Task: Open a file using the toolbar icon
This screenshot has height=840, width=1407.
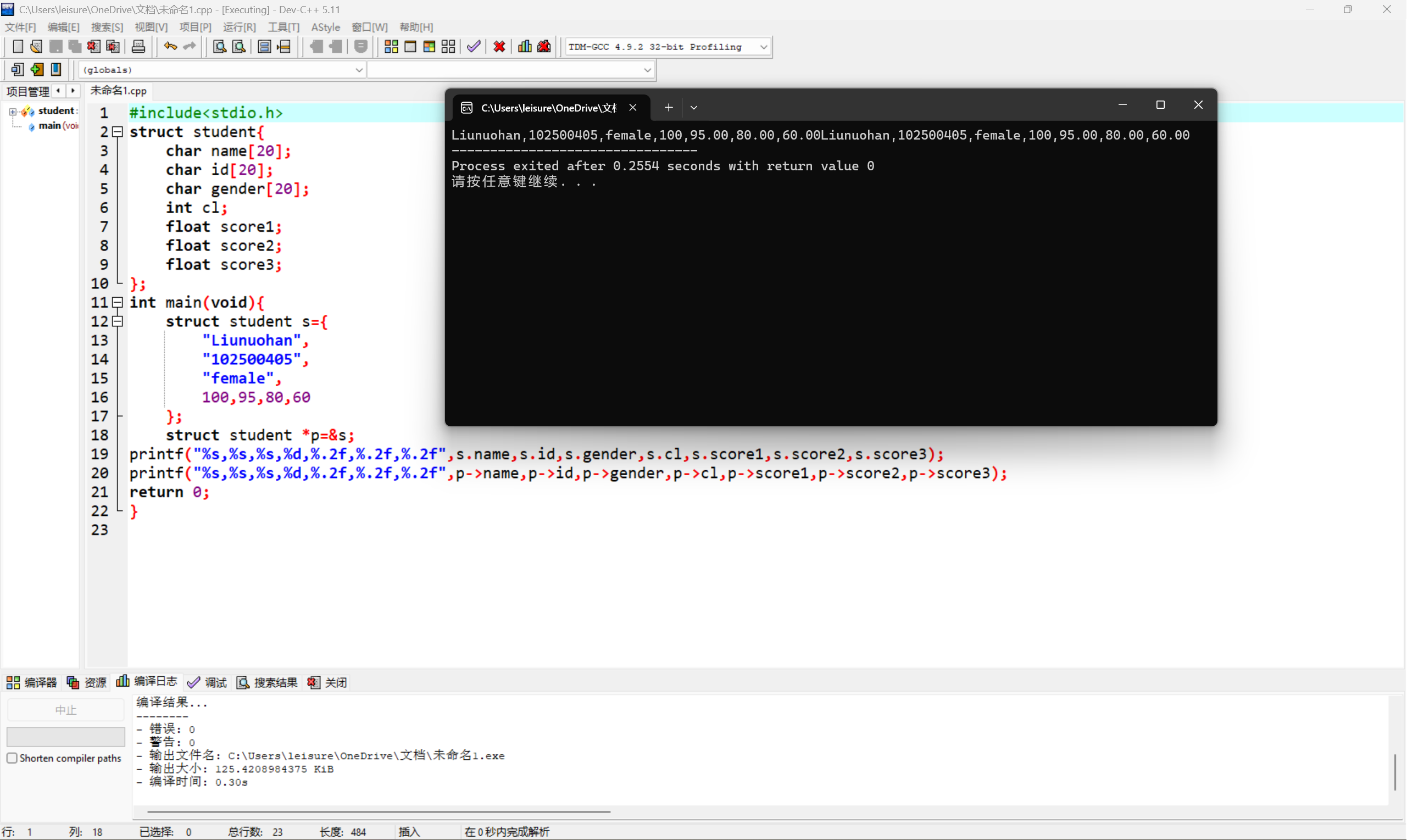Action: [36, 46]
